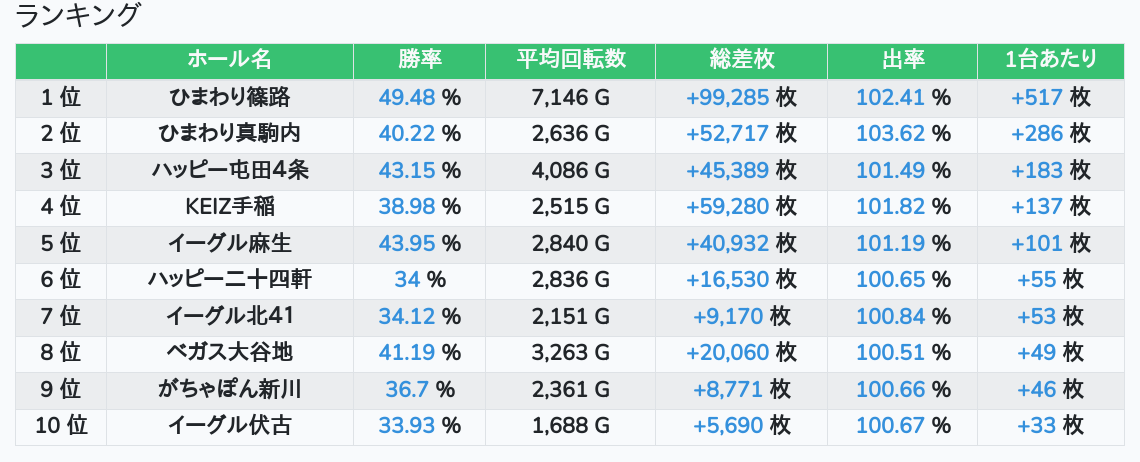Screen dimensions: 1140x462
Task: Select the ハッピー屯田4条 hall name
Action: click(229, 171)
